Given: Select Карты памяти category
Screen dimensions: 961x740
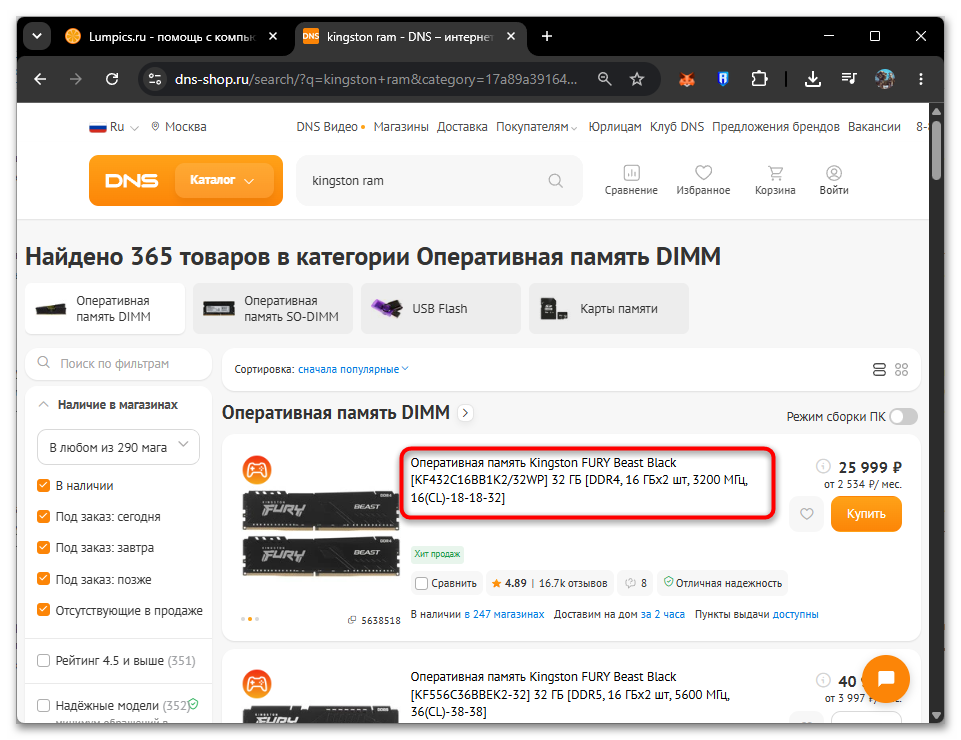Looking at the screenshot, I should tap(609, 308).
